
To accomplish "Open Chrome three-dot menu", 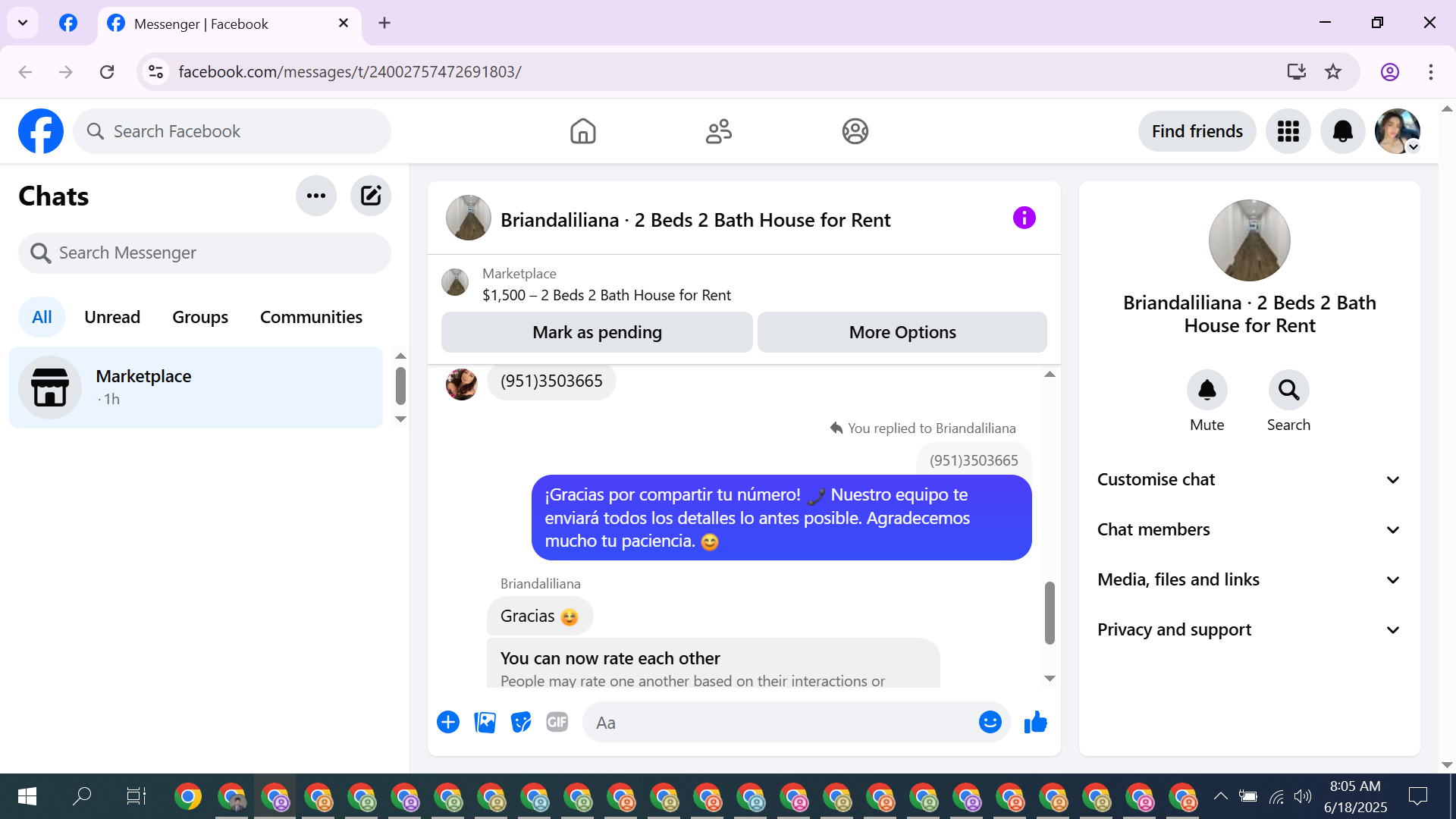I will 1431,71.
